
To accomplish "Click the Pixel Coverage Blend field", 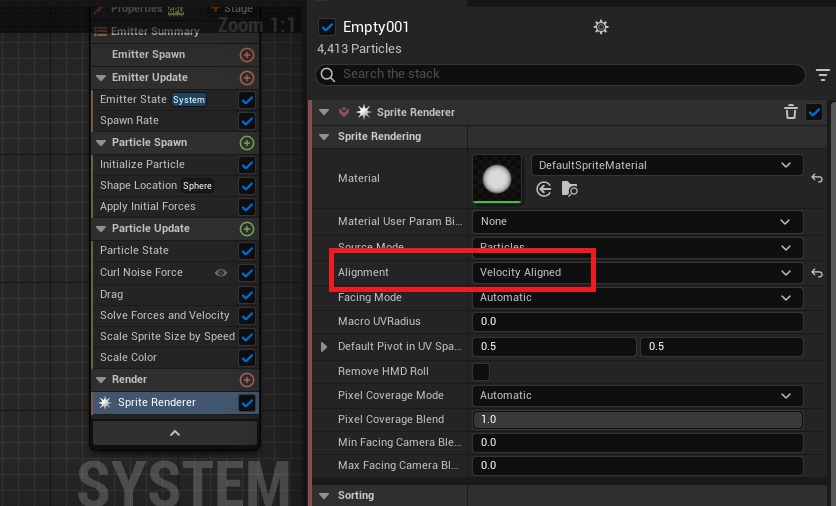I will pos(638,420).
